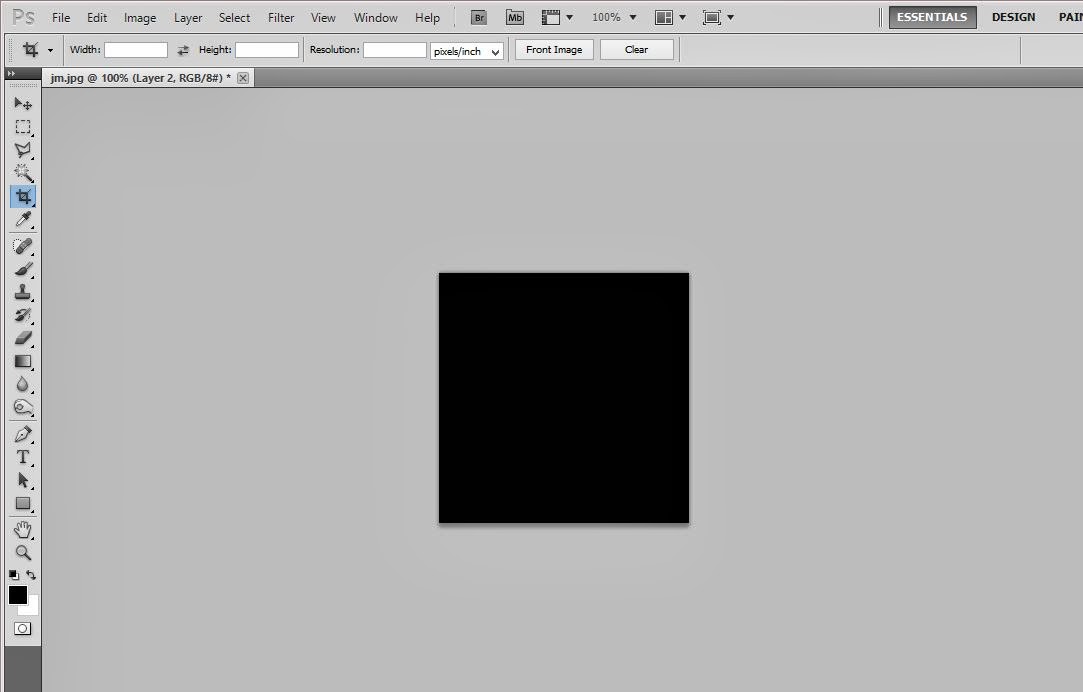1083x692 pixels.
Task: Select the Crop tool in toolbox
Action: click(23, 196)
